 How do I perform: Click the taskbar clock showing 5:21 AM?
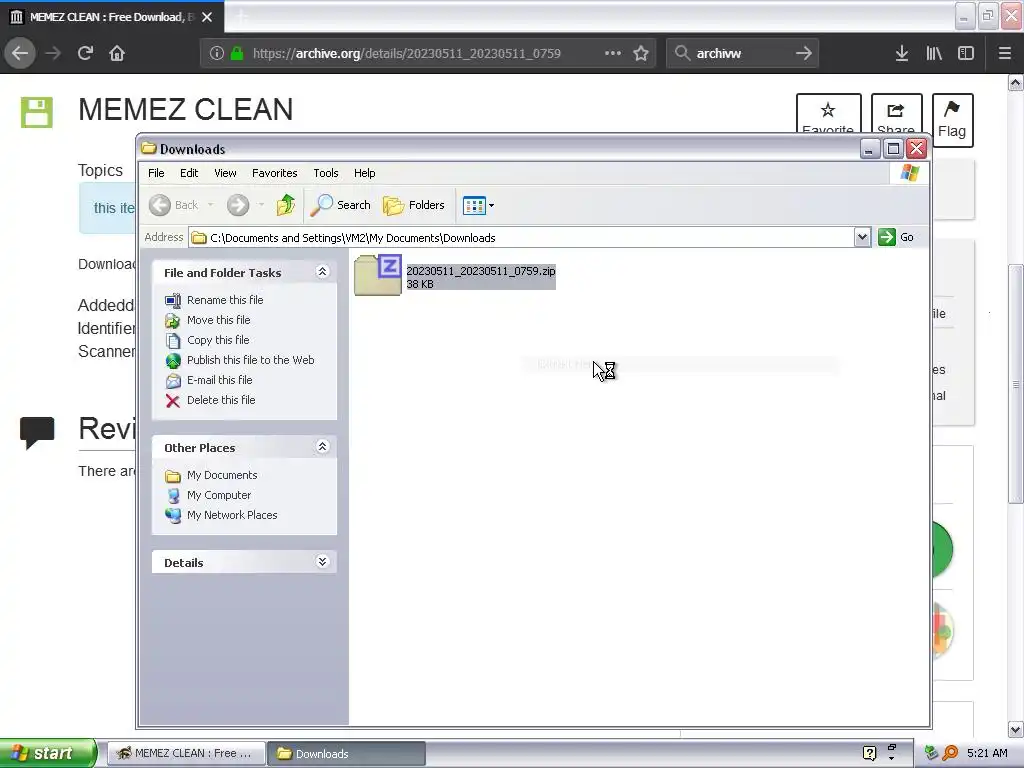coord(987,753)
